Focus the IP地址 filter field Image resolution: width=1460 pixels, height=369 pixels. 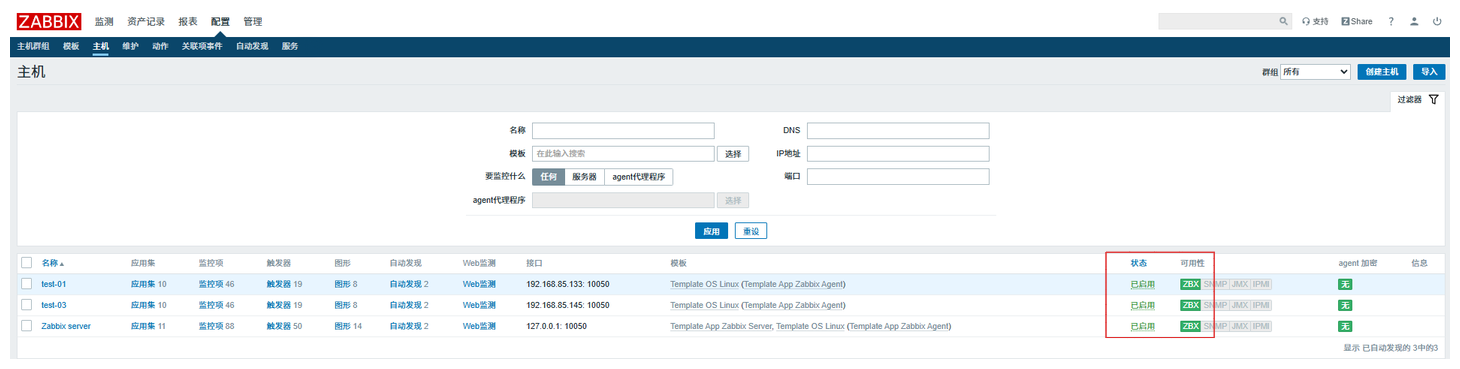pyautogui.click(x=898, y=154)
